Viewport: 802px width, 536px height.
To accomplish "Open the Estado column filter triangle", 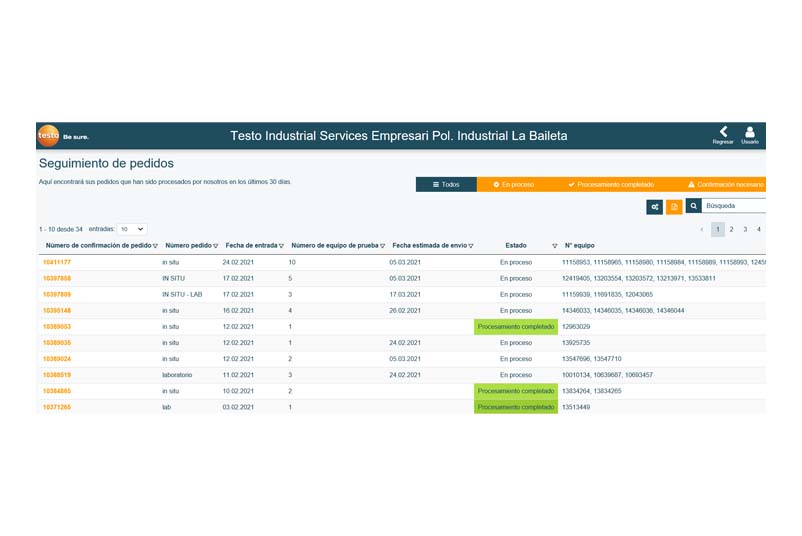I will [x=554, y=246].
